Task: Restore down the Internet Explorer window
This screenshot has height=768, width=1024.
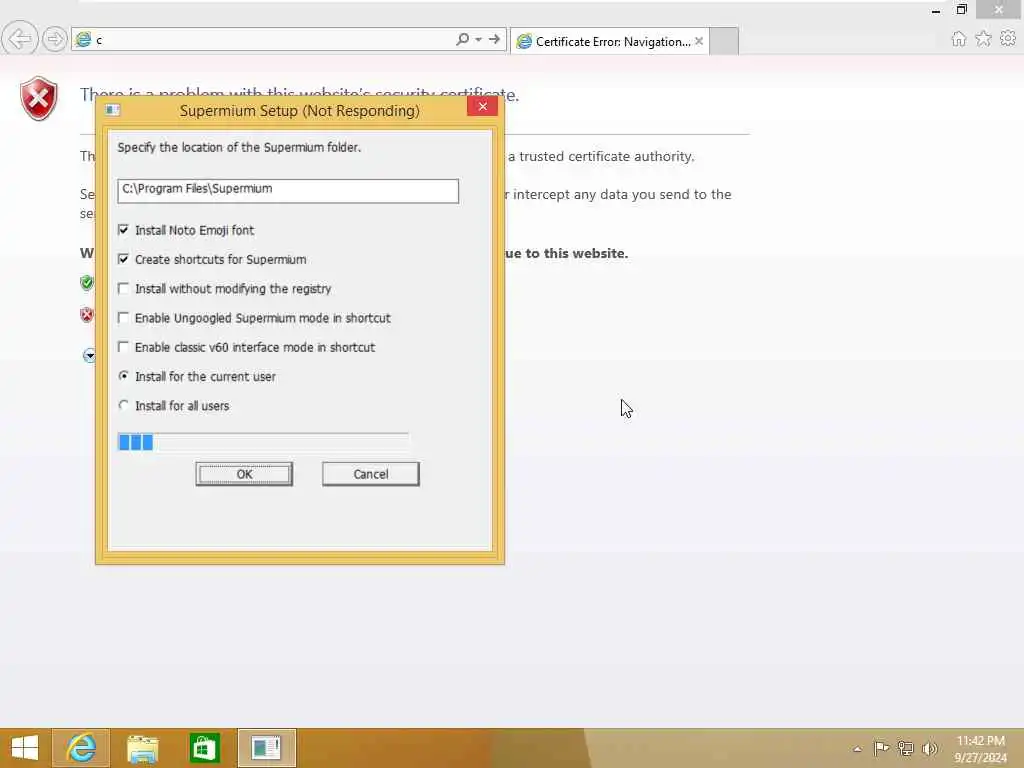Action: click(x=961, y=10)
